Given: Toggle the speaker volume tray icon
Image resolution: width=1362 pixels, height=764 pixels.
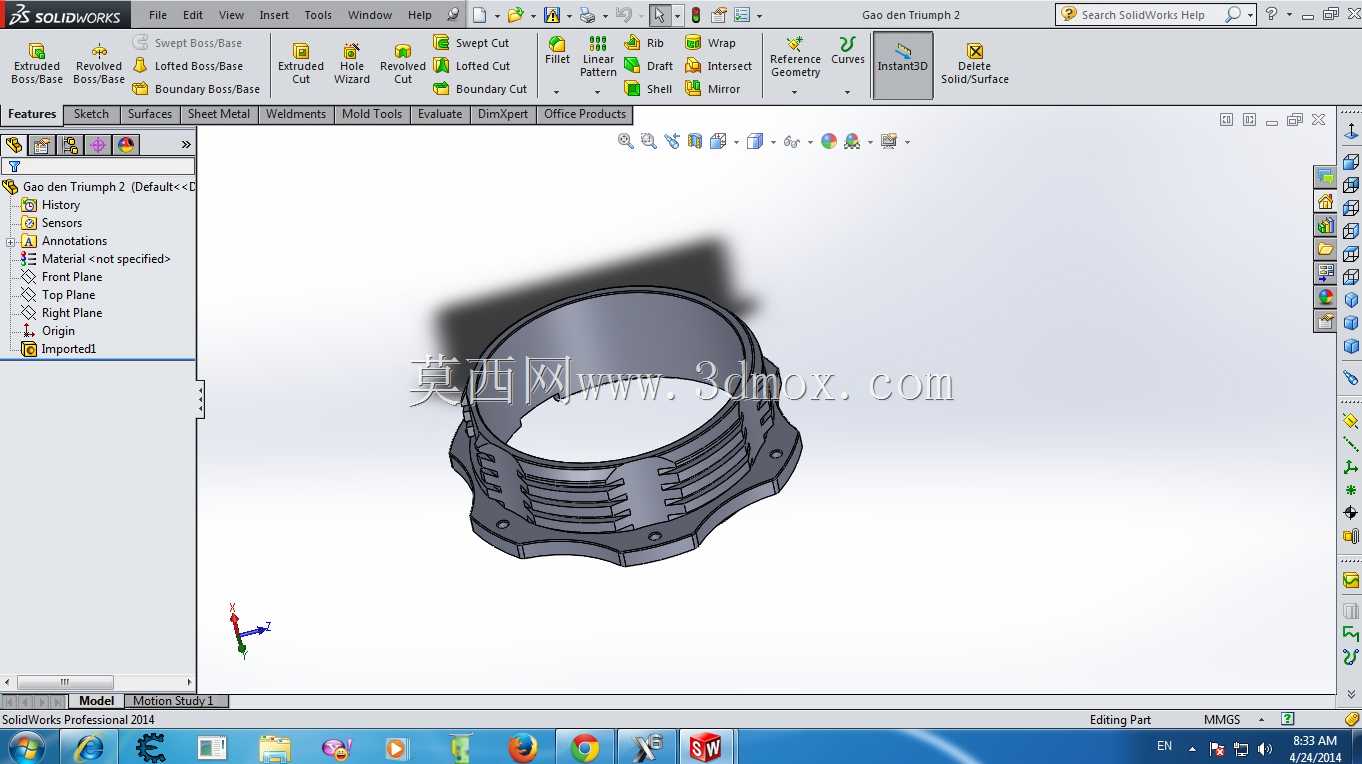Looking at the screenshot, I should (1265, 748).
